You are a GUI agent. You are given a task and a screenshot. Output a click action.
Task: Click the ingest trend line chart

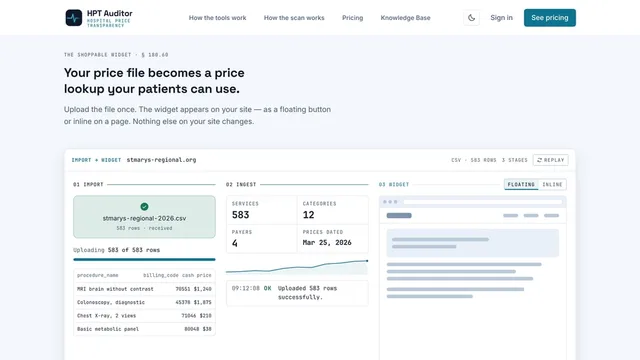297,267
